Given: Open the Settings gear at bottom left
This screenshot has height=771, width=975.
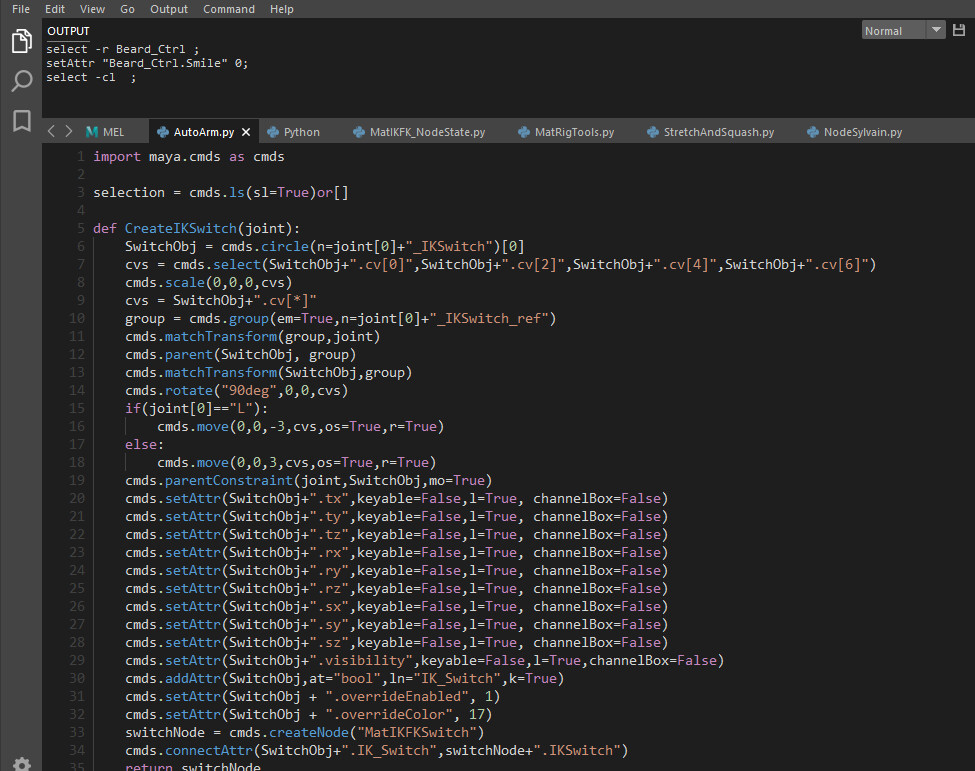Looking at the screenshot, I should click(x=21, y=765).
